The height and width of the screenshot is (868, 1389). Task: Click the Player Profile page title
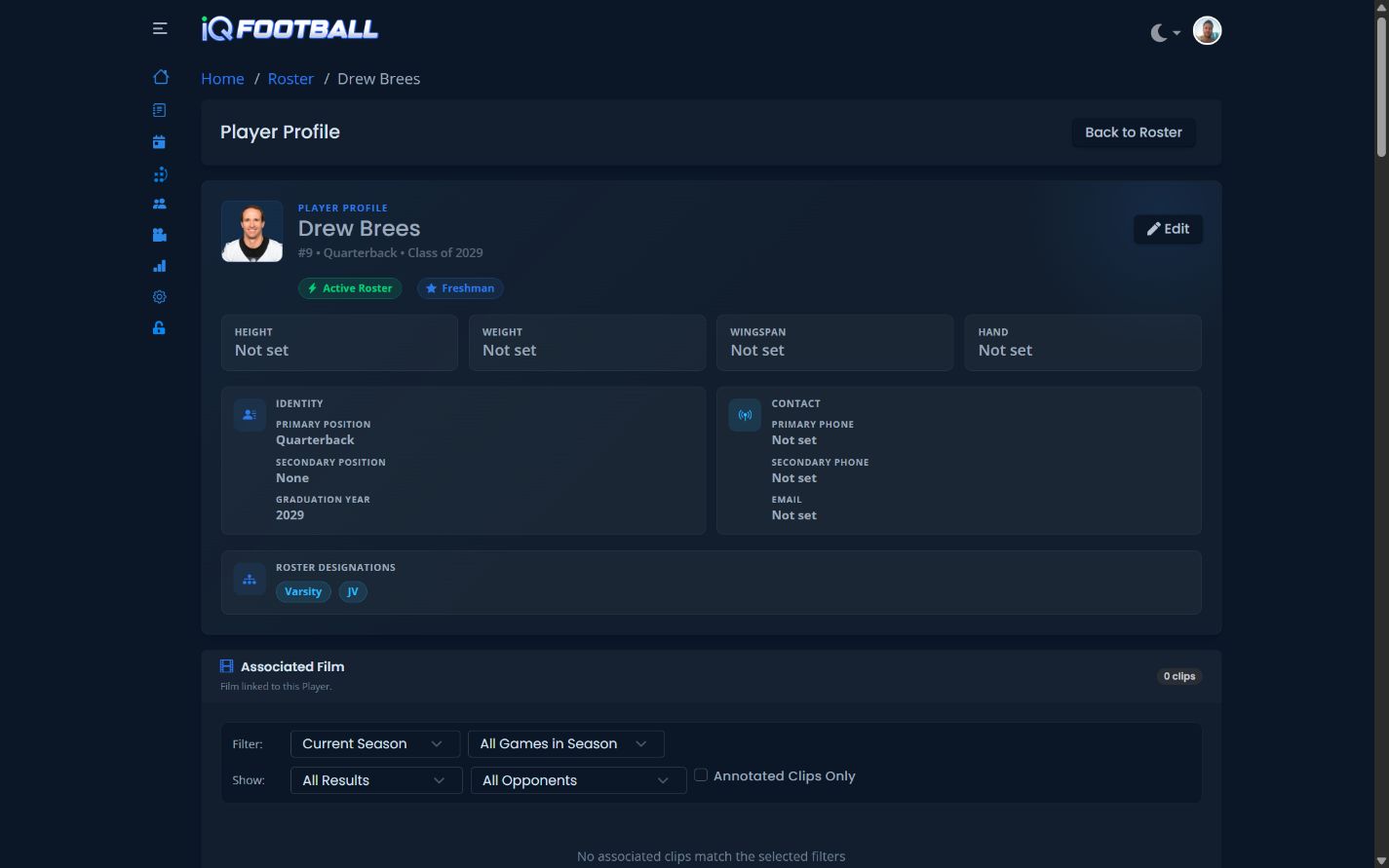(280, 132)
